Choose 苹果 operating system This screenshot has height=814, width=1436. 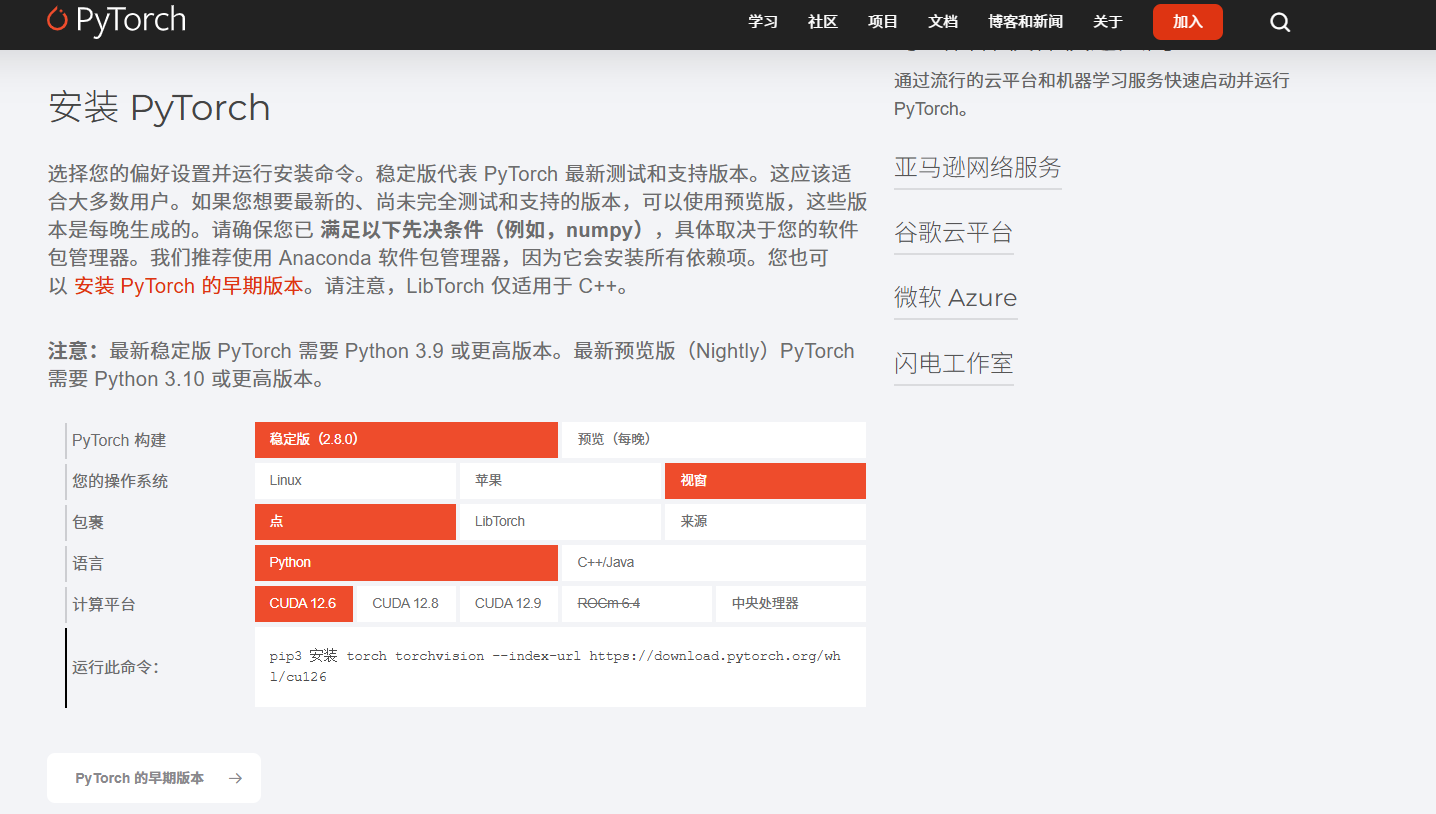pos(560,481)
